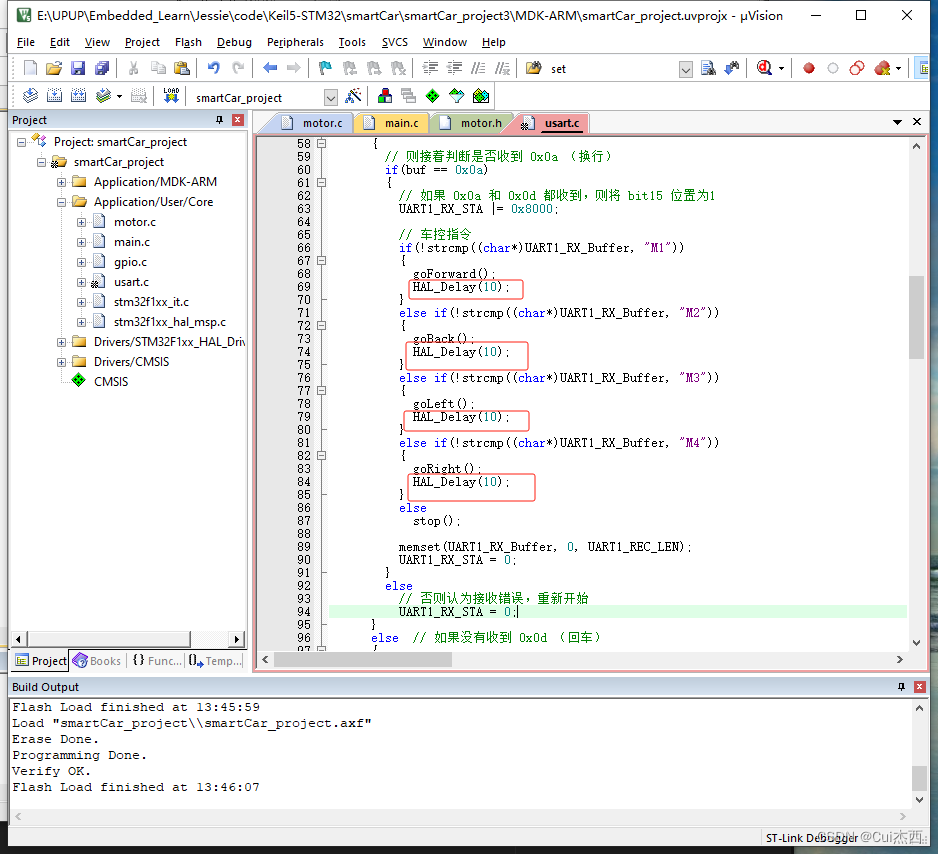Download to flash with the LOAD icon
Screen dimensions: 938x854
(x=171, y=96)
